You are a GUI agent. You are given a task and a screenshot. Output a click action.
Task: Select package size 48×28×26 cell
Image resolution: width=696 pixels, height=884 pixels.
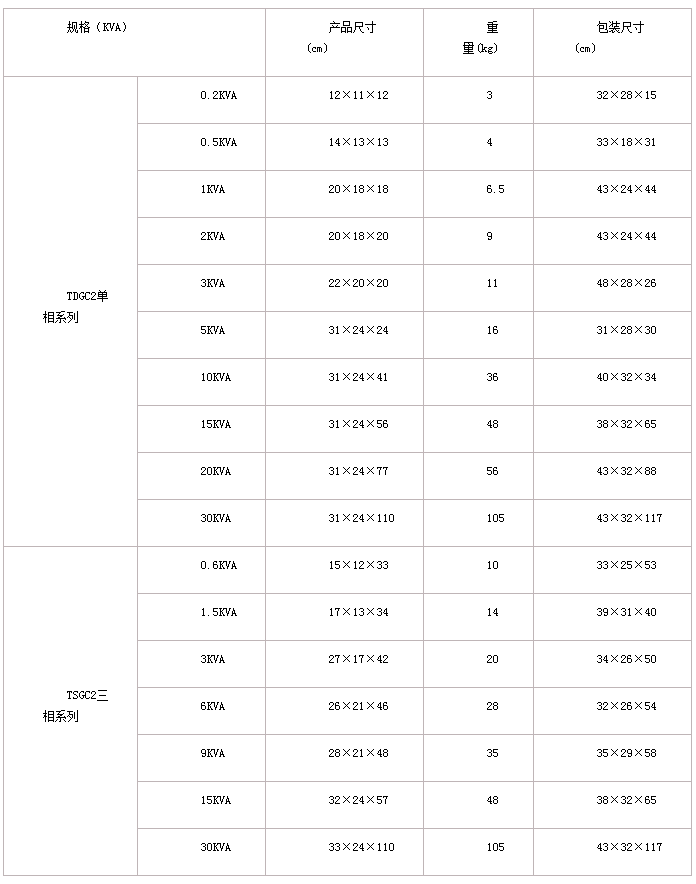626,283
